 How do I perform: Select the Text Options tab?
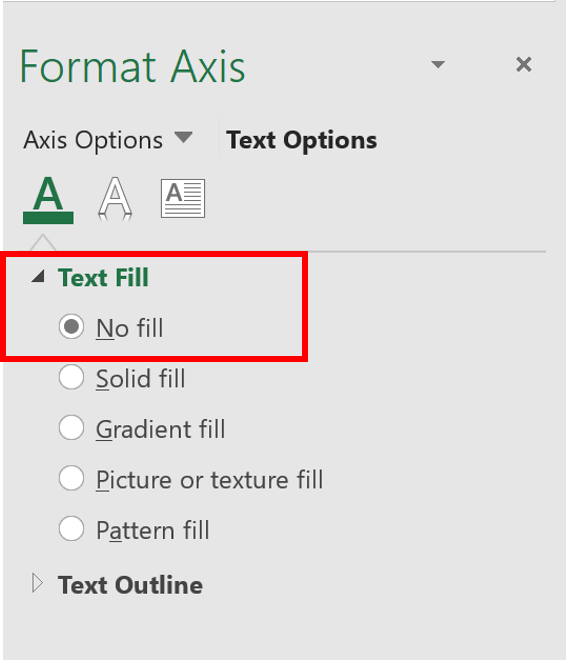[x=301, y=140]
